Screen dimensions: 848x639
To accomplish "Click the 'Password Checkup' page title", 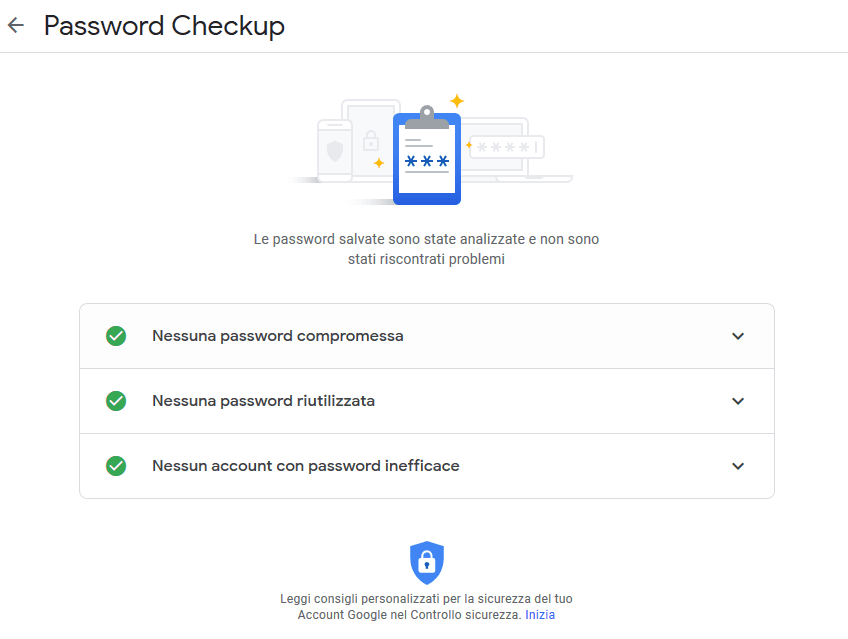I will pos(164,26).
